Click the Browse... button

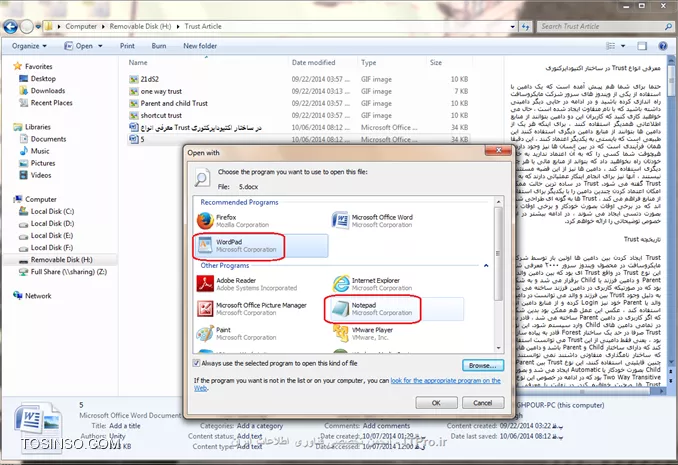483,366
